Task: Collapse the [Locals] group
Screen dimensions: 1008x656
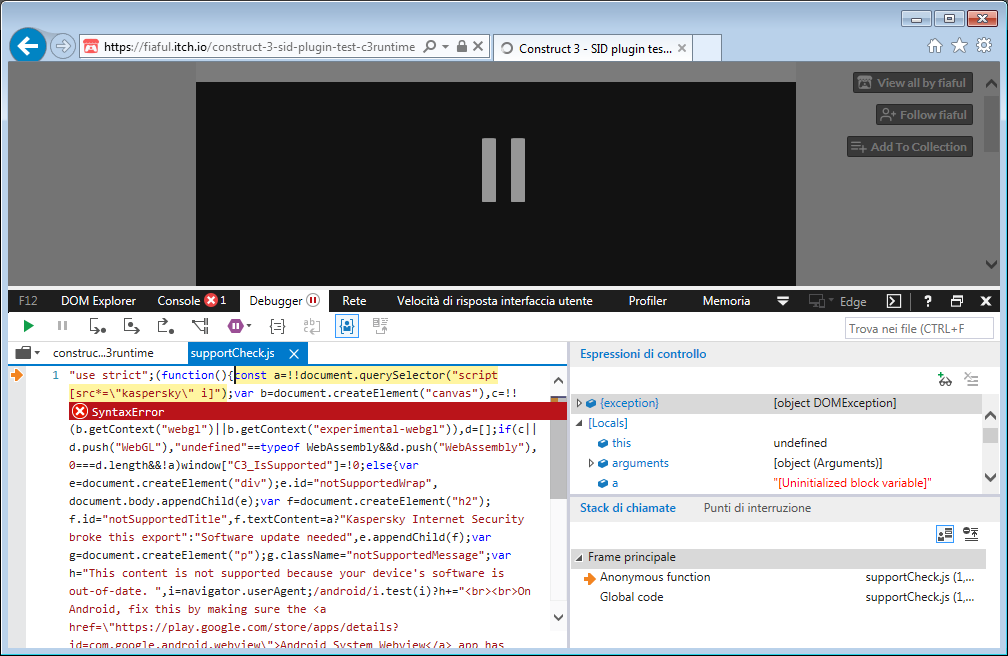Action: point(579,423)
